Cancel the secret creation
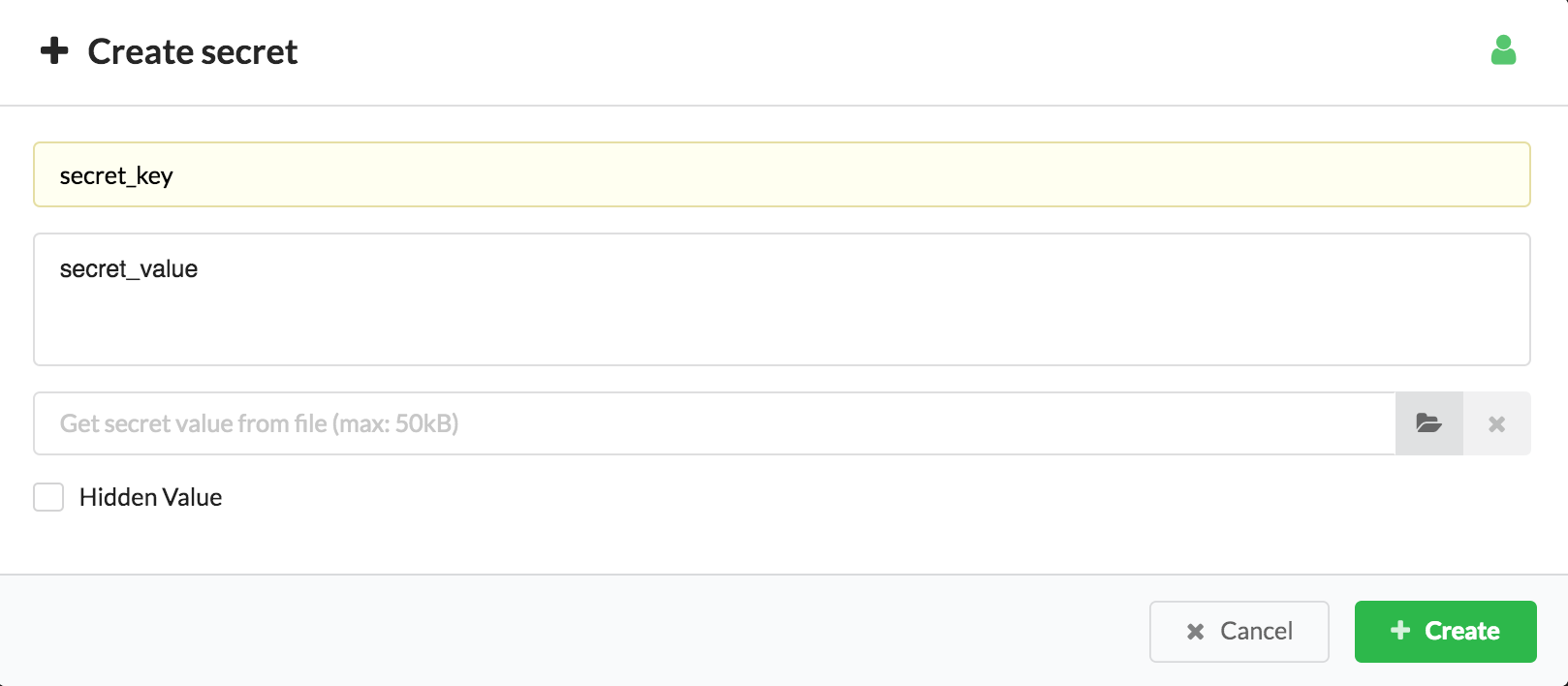Screen dimensions: 1568x686 click(1239, 632)
